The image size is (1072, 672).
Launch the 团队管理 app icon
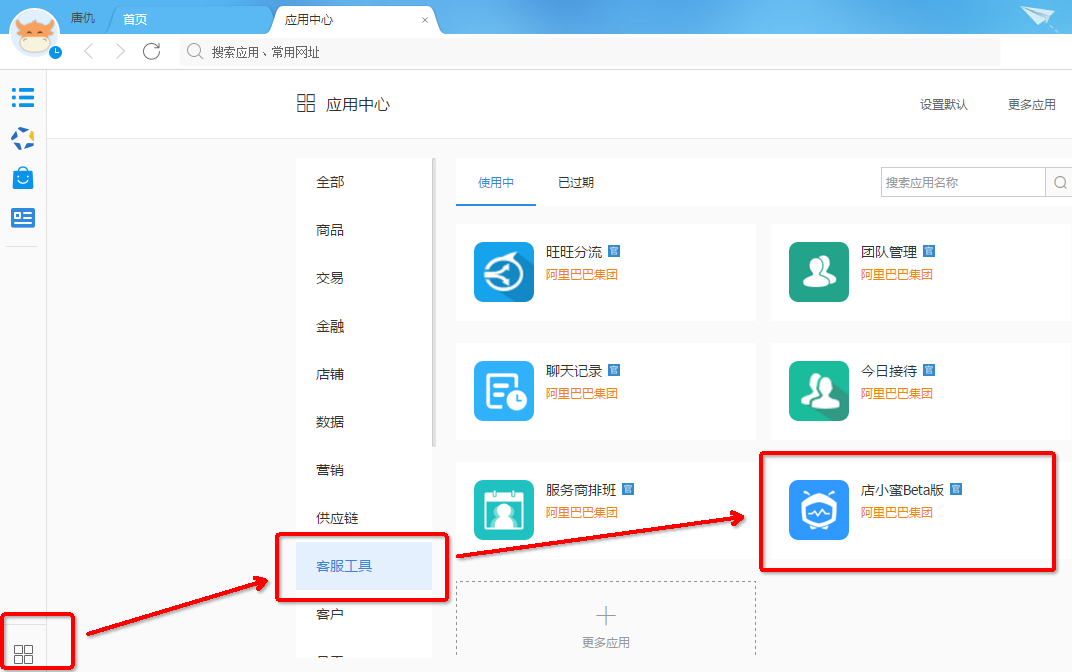coord(818,271)
